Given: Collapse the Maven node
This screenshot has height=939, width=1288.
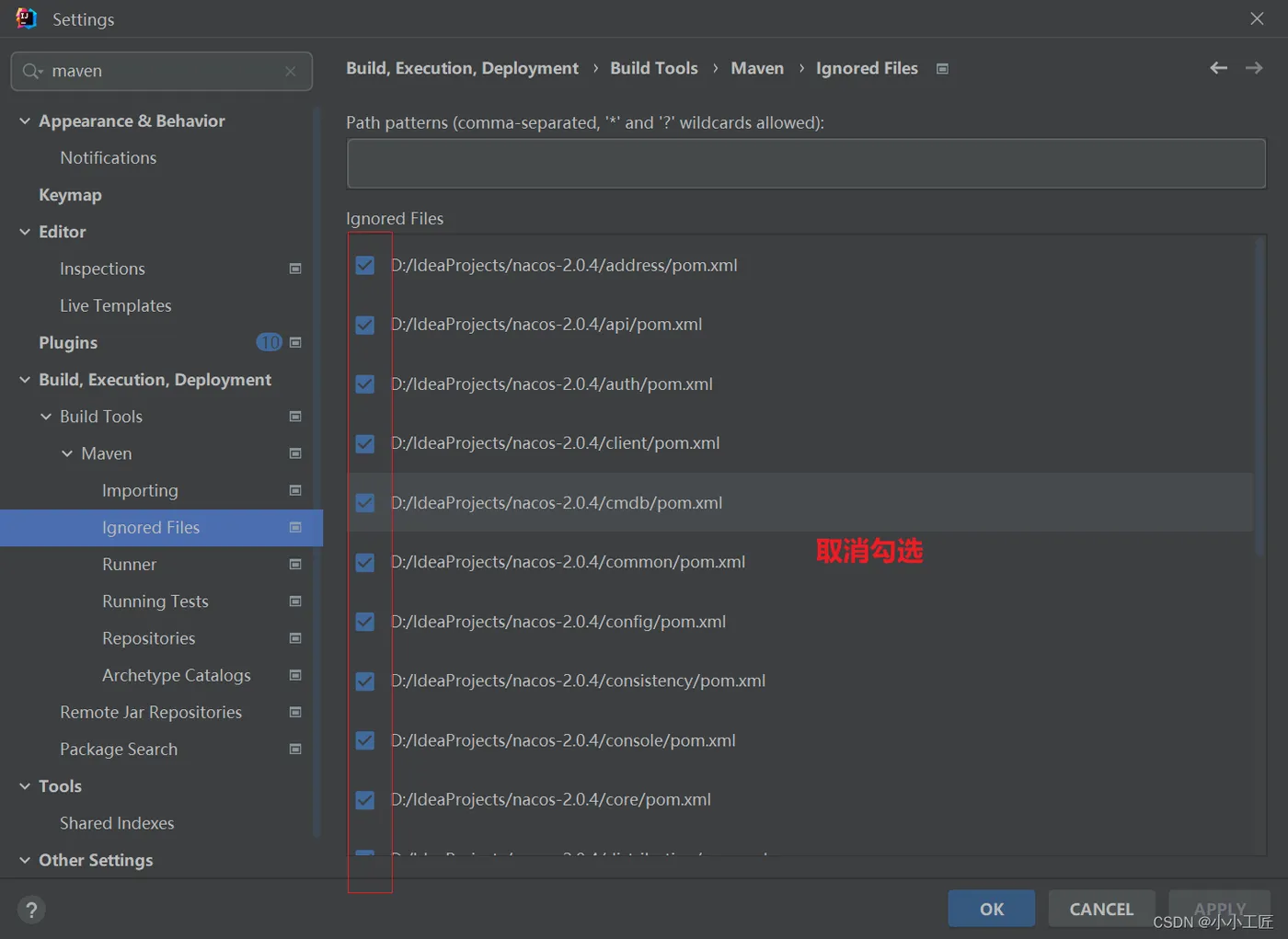Looking at the screenshot, I should (67, 453).
